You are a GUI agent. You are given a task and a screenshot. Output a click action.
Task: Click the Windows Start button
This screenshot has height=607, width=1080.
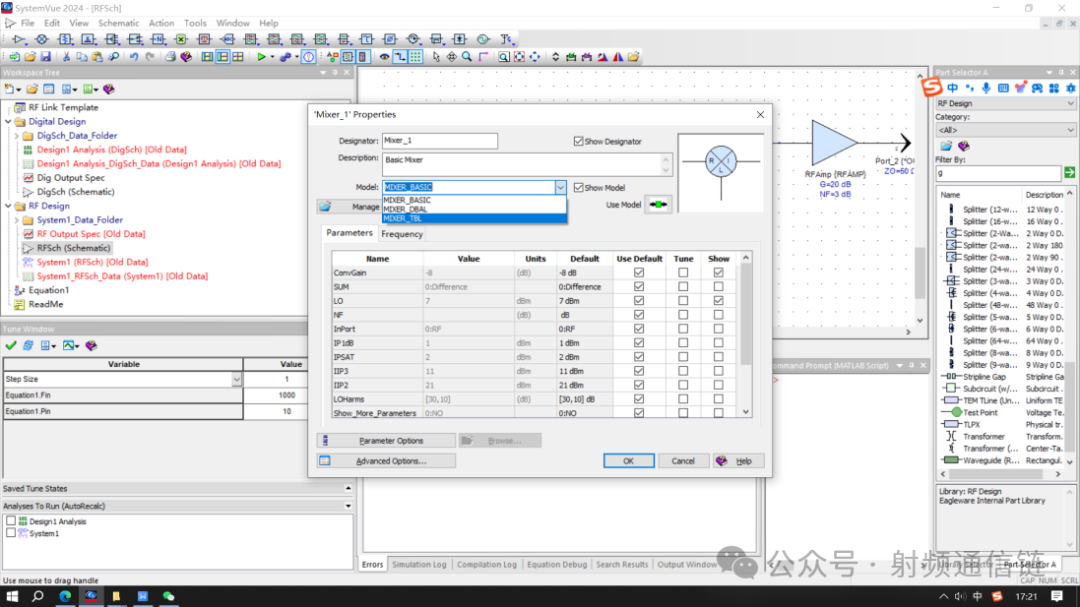click(12, 597)
